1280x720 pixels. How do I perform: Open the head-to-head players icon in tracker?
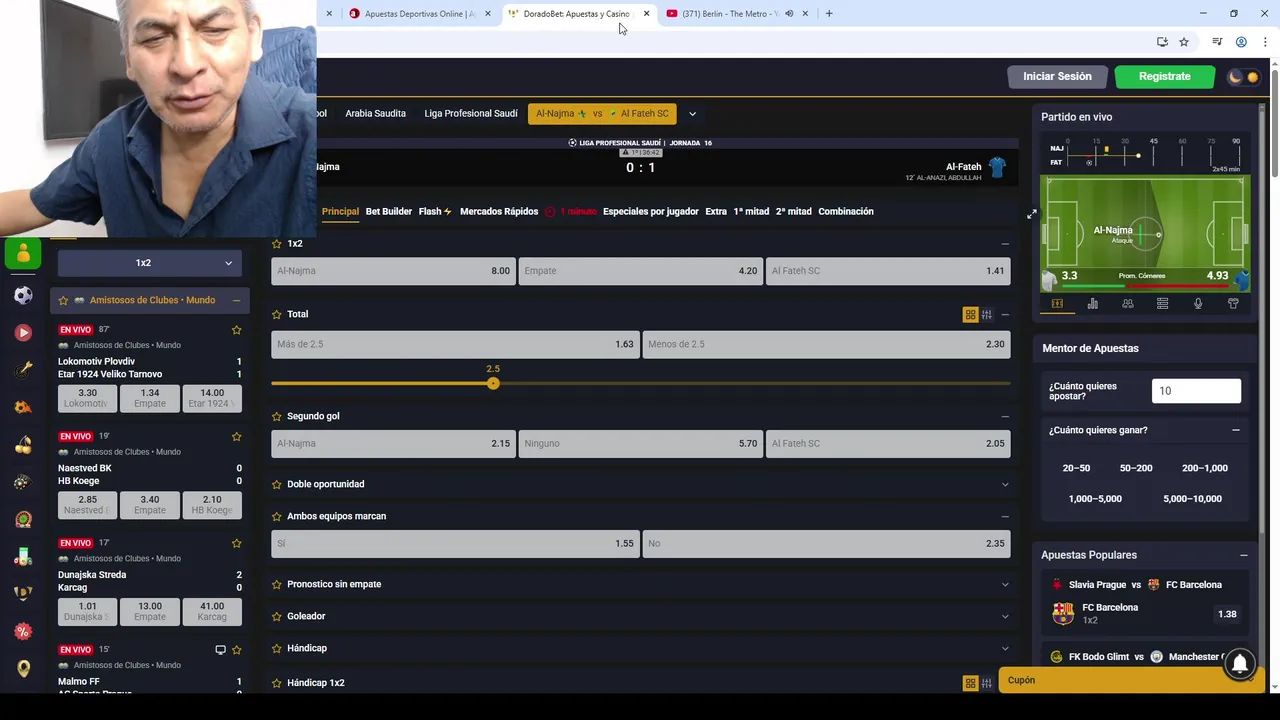[x=1127, y=304]
